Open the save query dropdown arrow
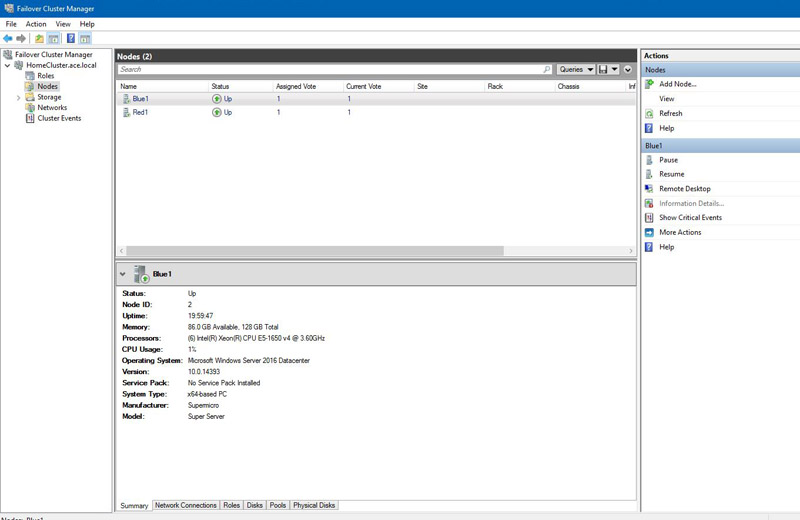Screen dimensions: 800x520 615,69
